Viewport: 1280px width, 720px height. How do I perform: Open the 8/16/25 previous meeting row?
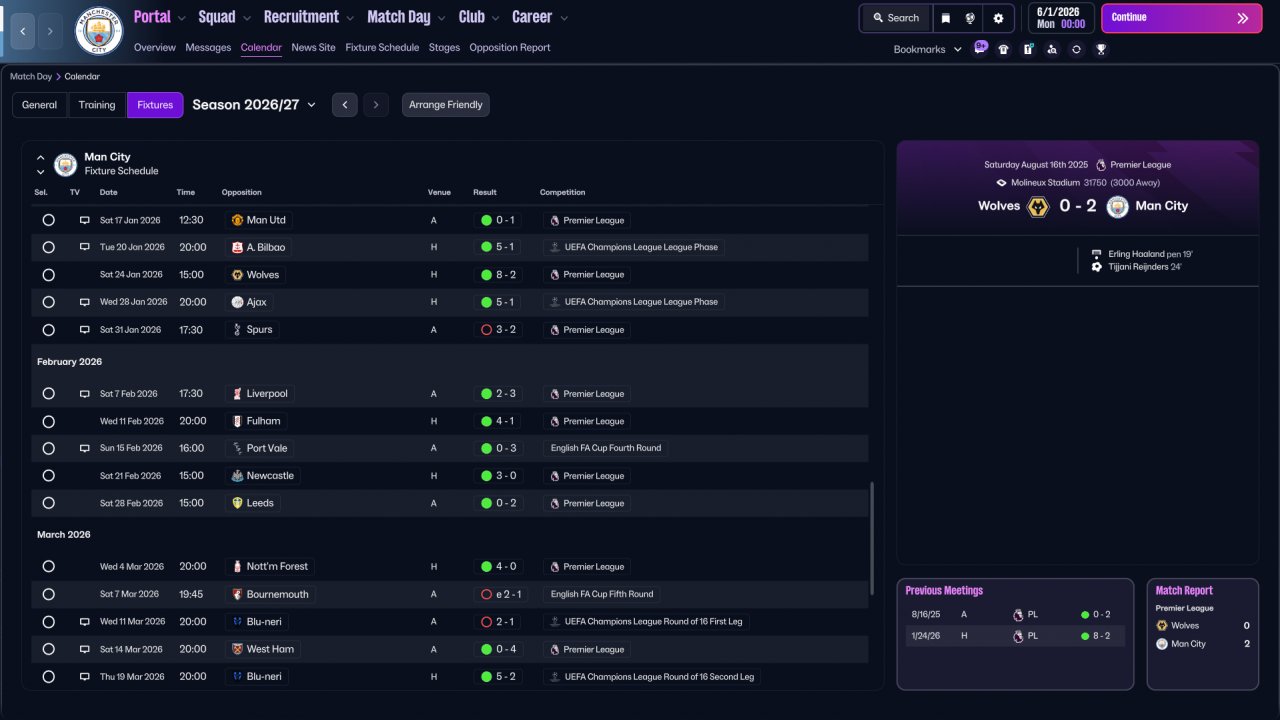(1015, 615)
